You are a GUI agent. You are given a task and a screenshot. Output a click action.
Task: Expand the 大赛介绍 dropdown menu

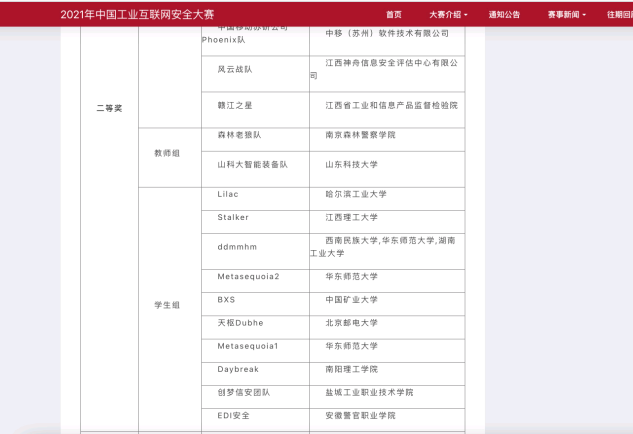pyautogui.click(x=448, y=15)
